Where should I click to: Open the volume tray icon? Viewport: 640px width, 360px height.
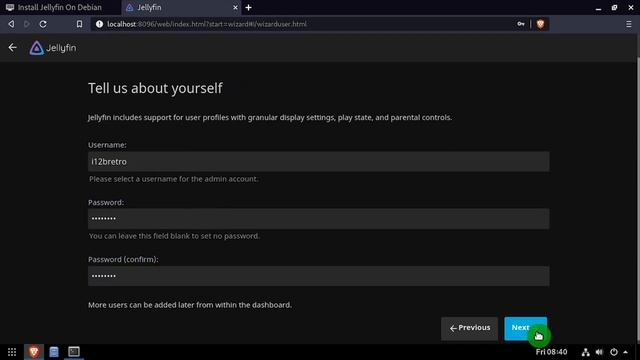[599, 352]
